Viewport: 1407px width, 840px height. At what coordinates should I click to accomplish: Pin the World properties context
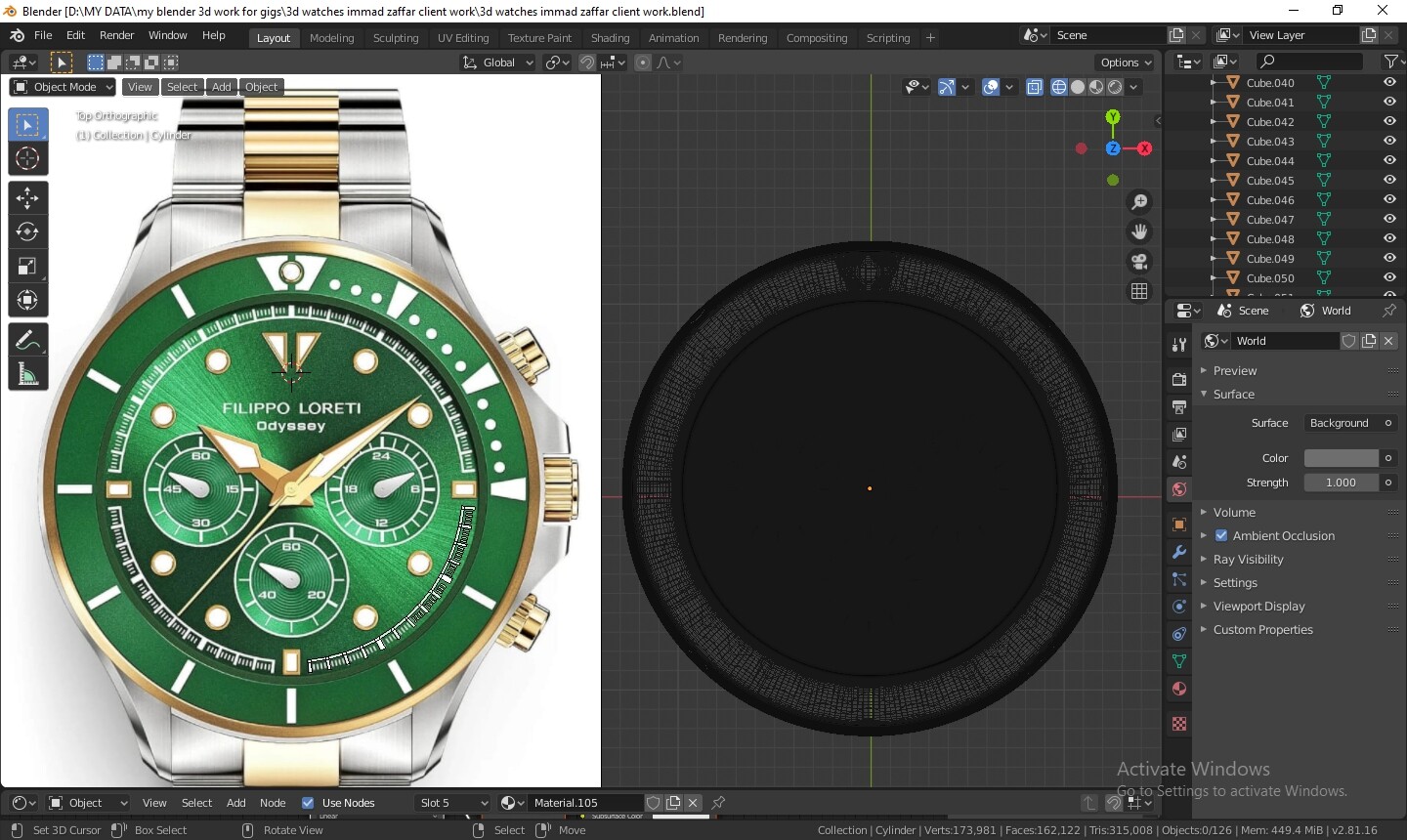coord(1389,311)
